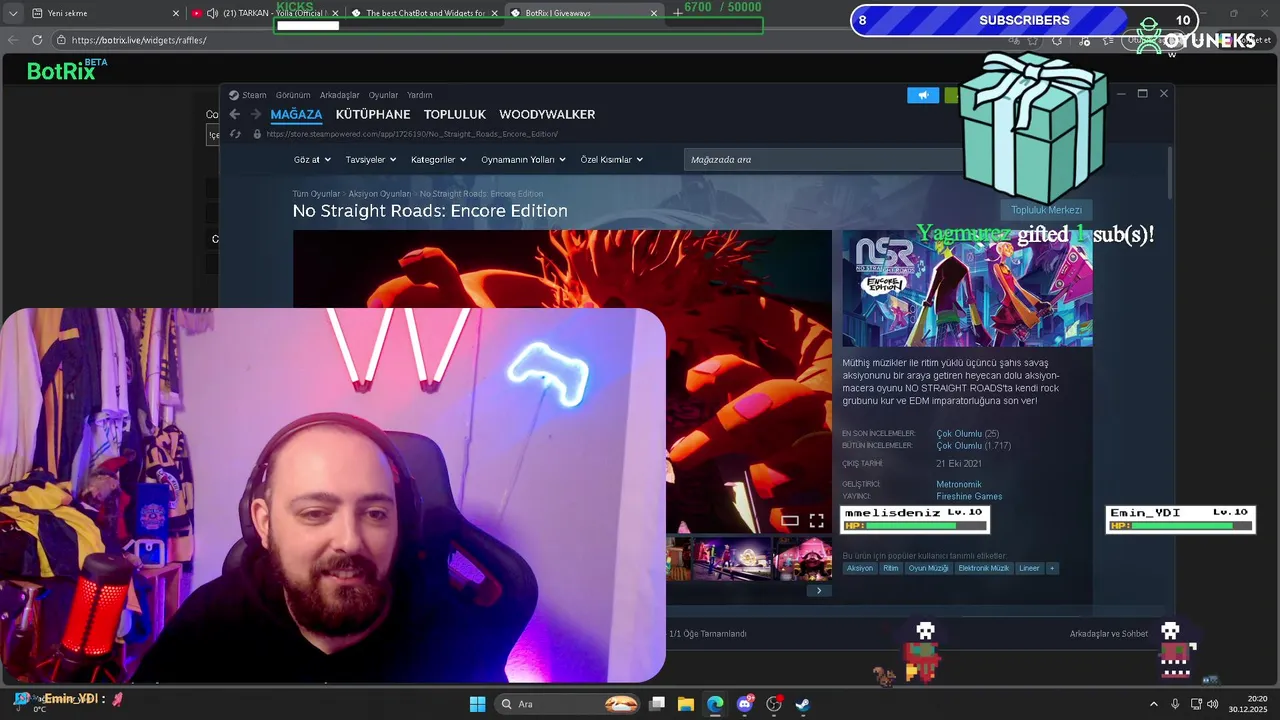
Task: Select the Ritim tag
Action: coord(890,568)
